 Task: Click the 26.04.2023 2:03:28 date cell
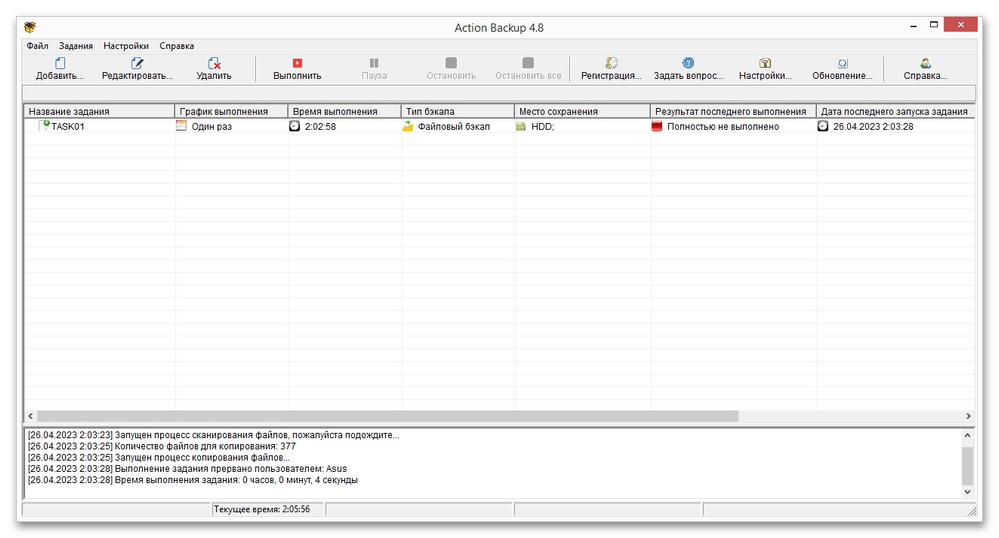pyautogui.click(x=873, y=126)
